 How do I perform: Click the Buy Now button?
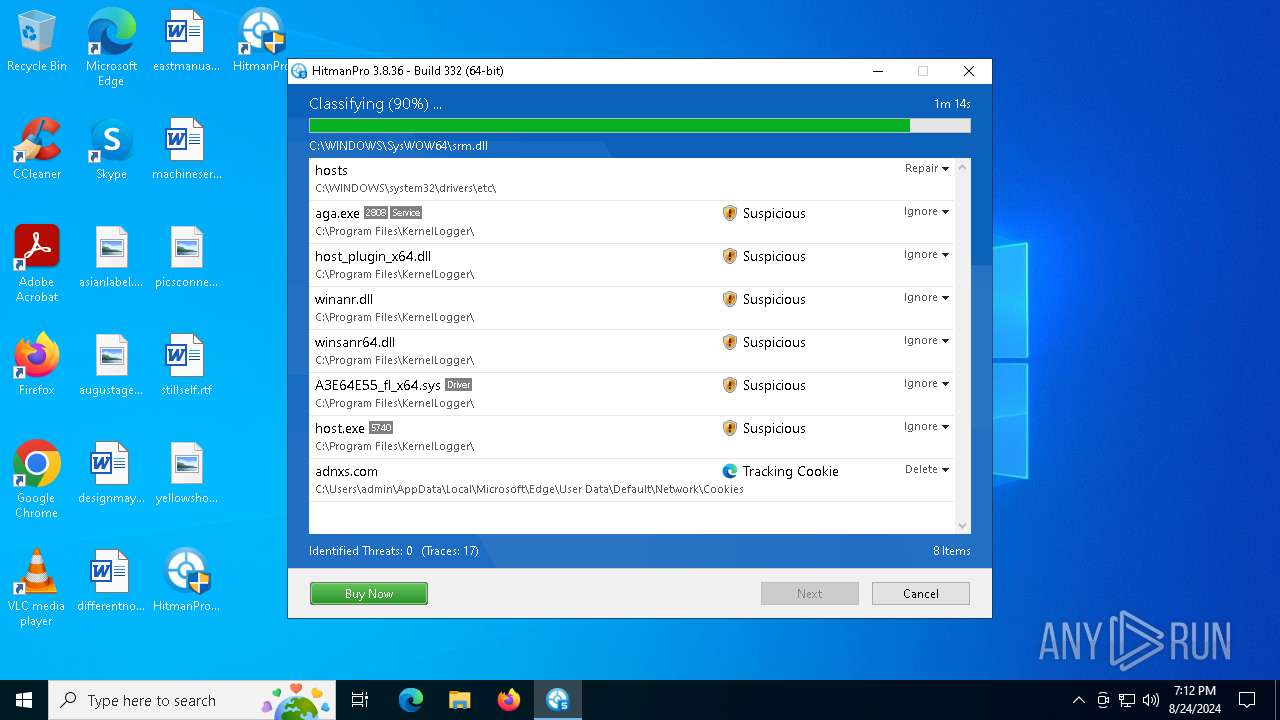(x=369, y=594)
